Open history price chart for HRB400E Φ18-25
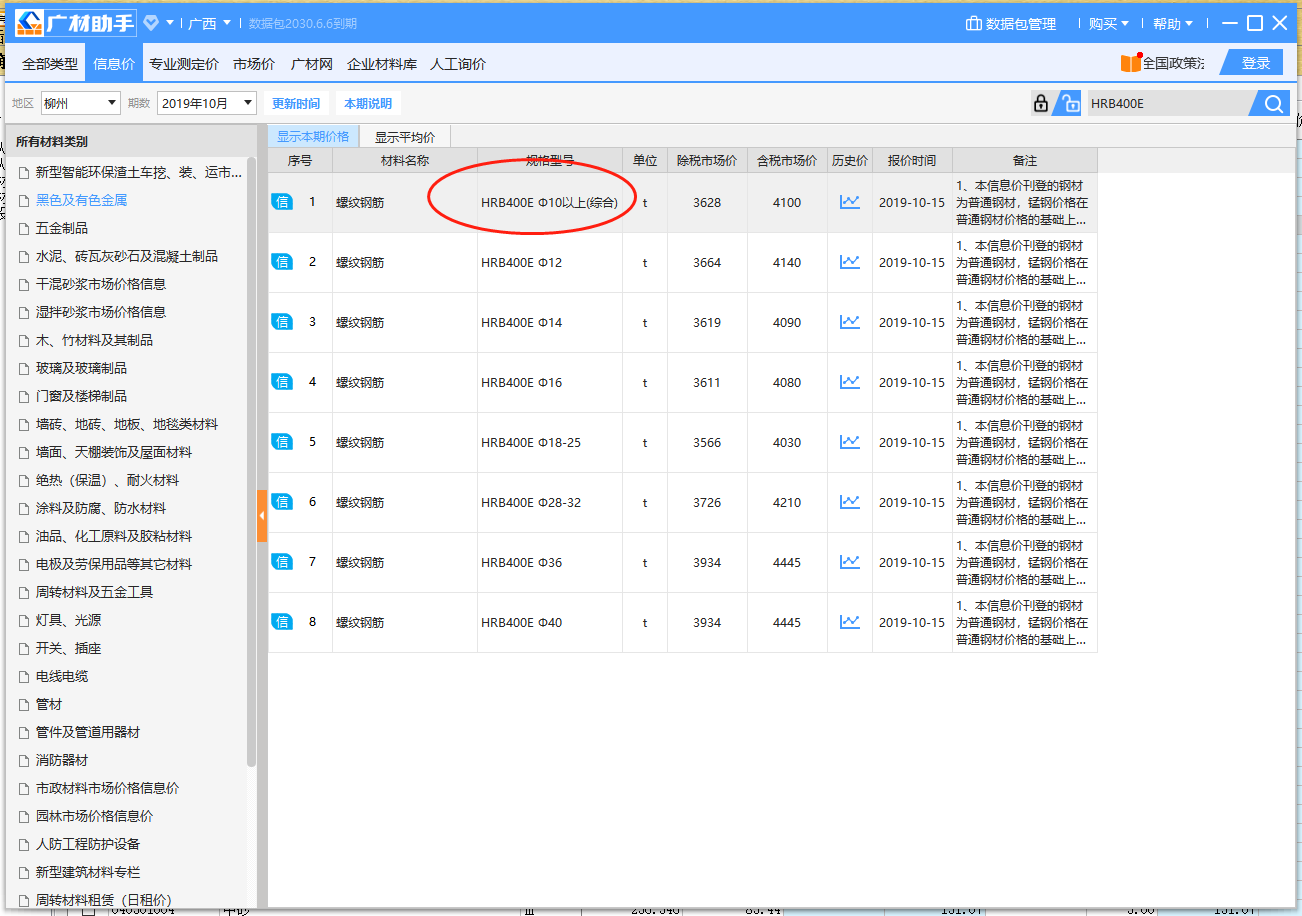Viewport: 1302px width, 916px height. [850, 442]
